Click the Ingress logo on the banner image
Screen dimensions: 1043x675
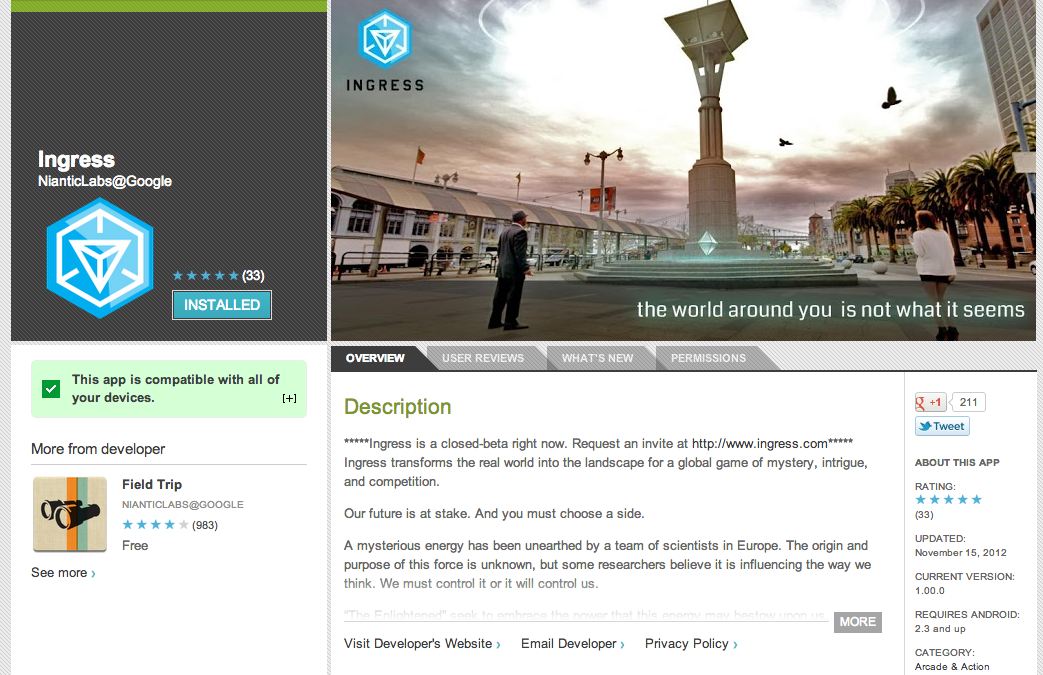[384, 51]
